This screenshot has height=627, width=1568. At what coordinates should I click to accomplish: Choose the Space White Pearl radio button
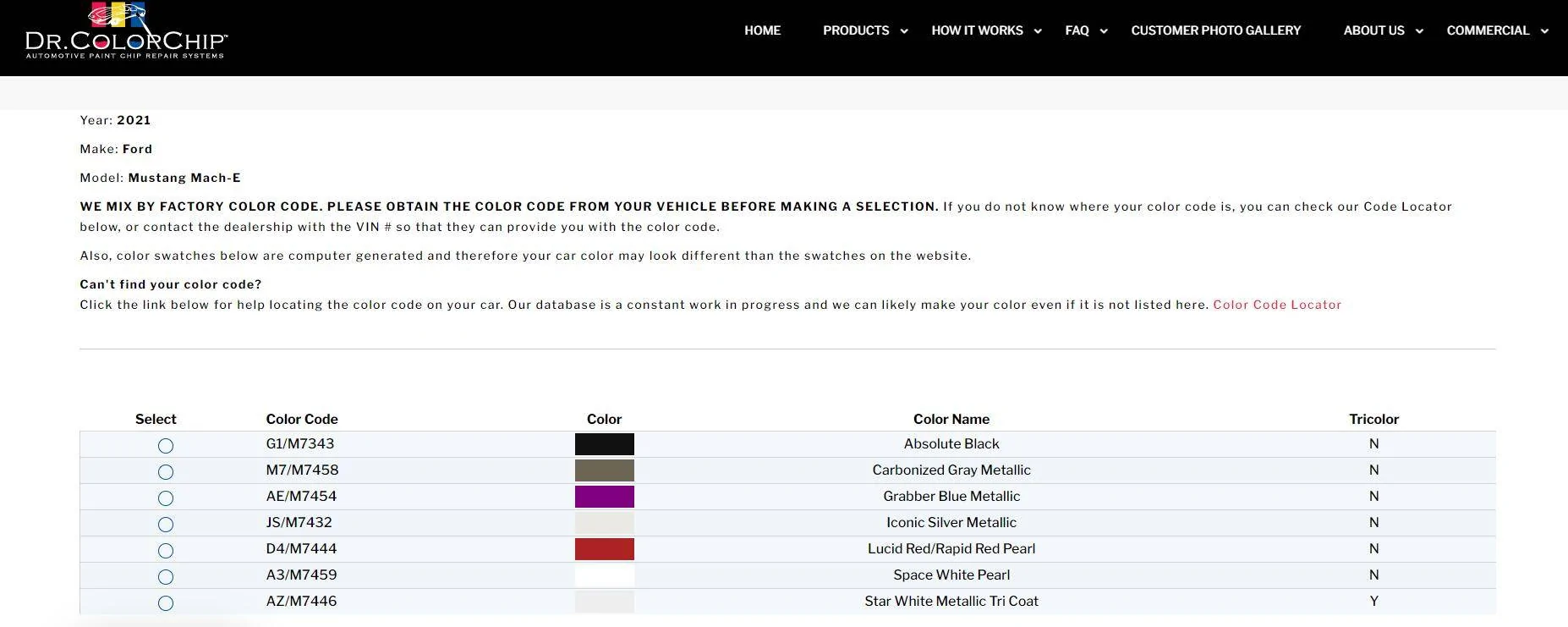point(166,577)
